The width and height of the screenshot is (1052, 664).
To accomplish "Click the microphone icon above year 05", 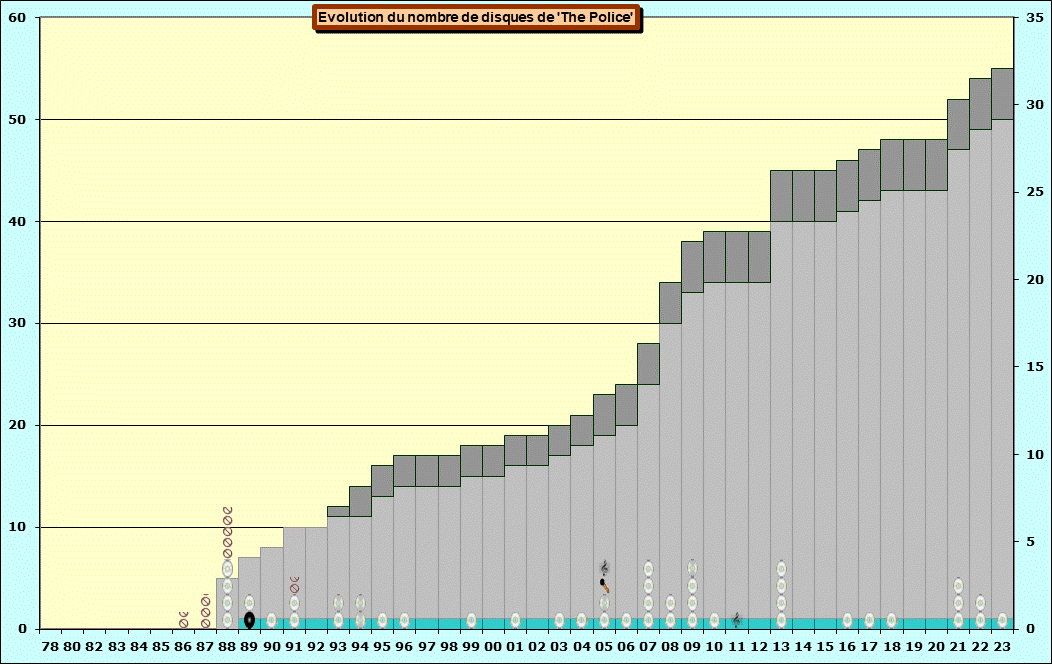I will (604, 586).
